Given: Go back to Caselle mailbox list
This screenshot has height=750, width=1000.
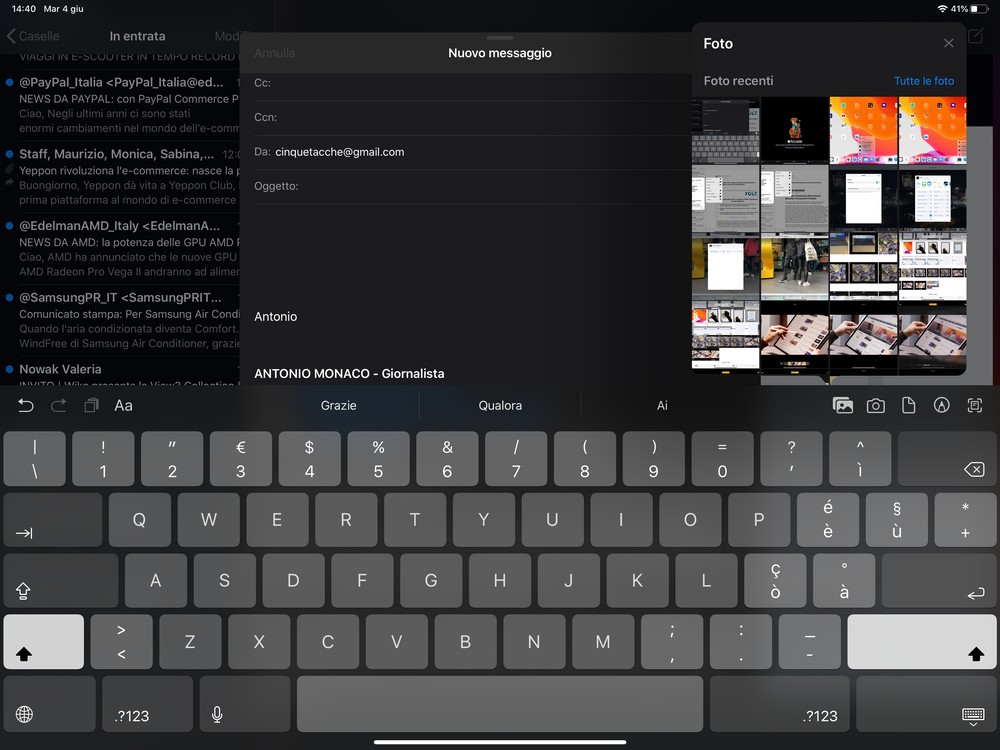Looking at the screenshot, I should click(33, 36).
